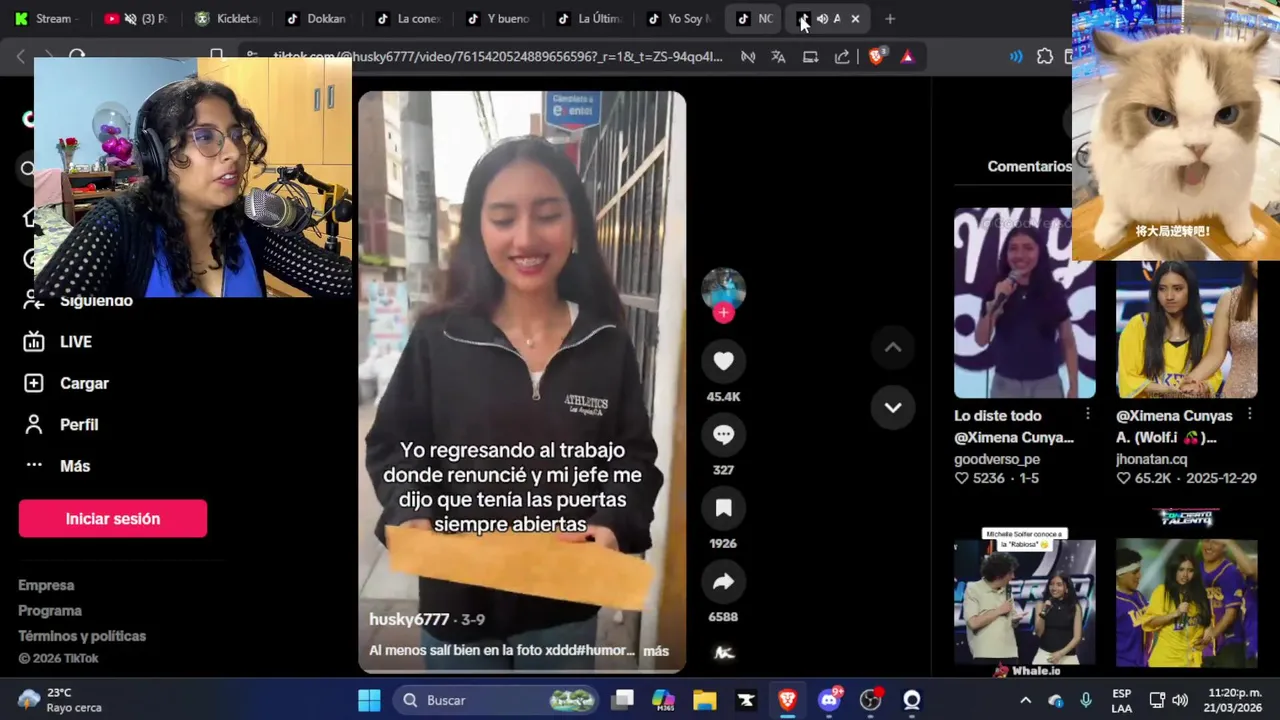Open File Explorer from the taskbar

pyautogui.click(x=705, y=700)
